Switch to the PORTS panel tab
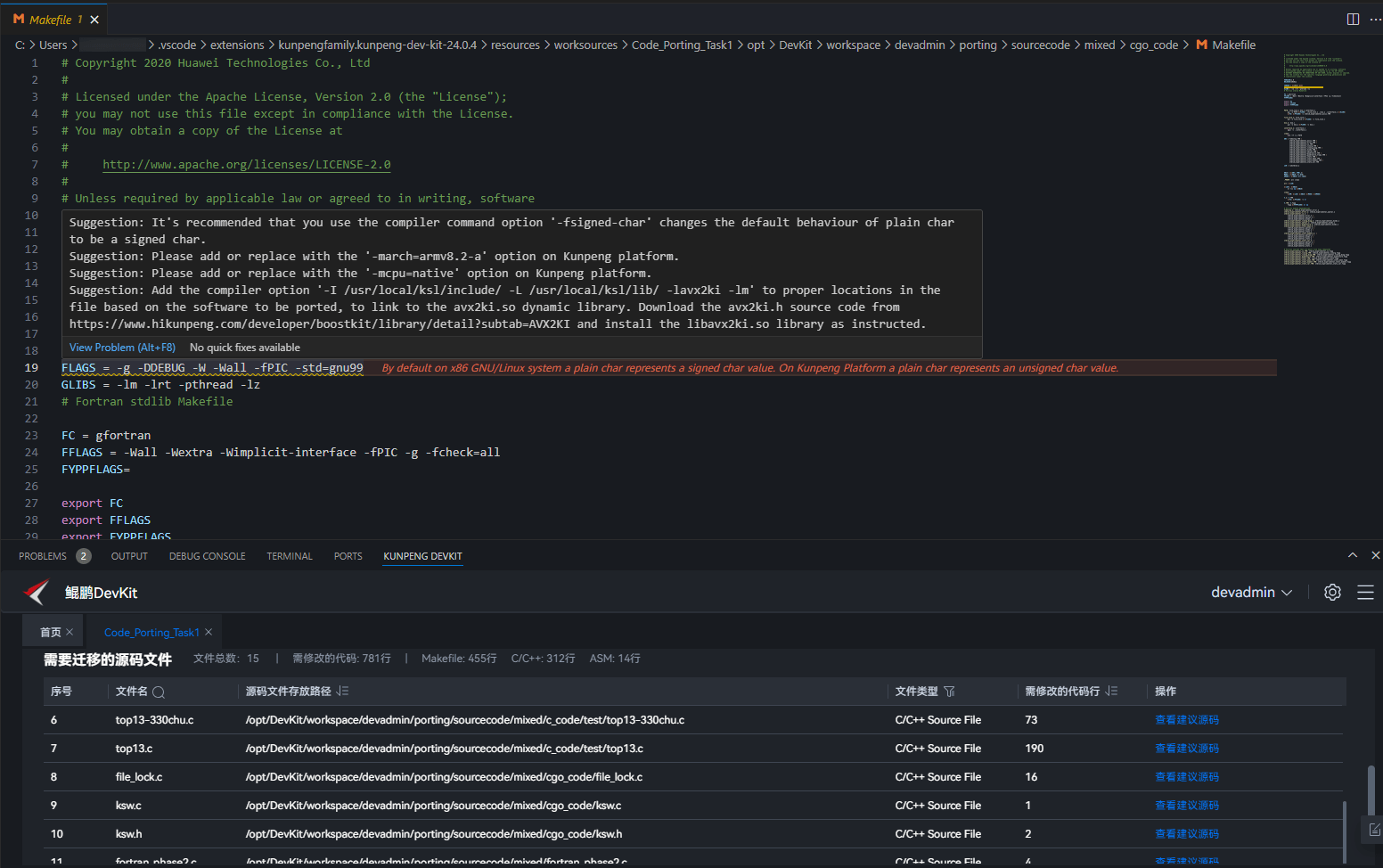The image size is (1383, 868). coord(348,556)
